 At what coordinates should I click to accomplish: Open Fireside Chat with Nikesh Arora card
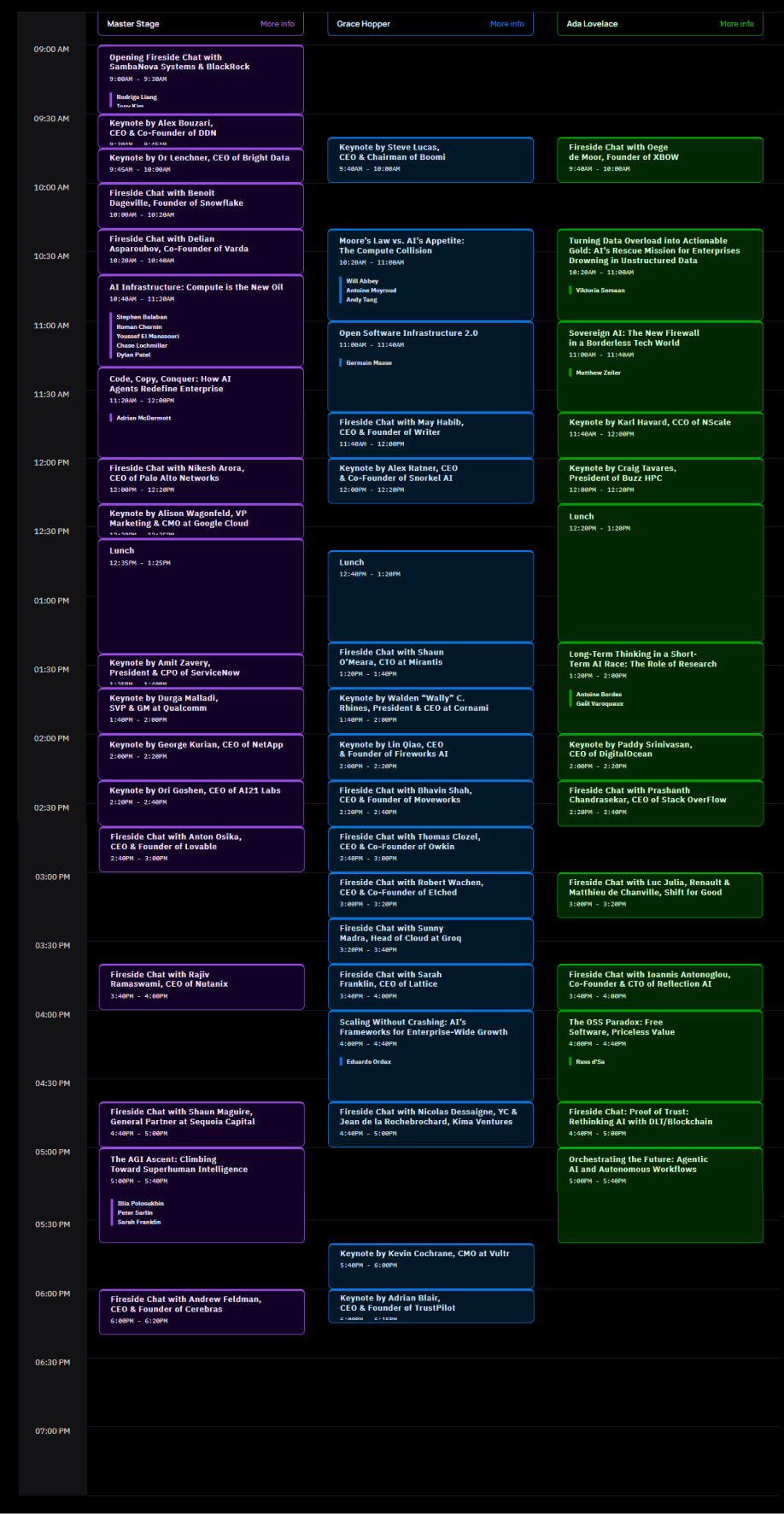point(201,481)
